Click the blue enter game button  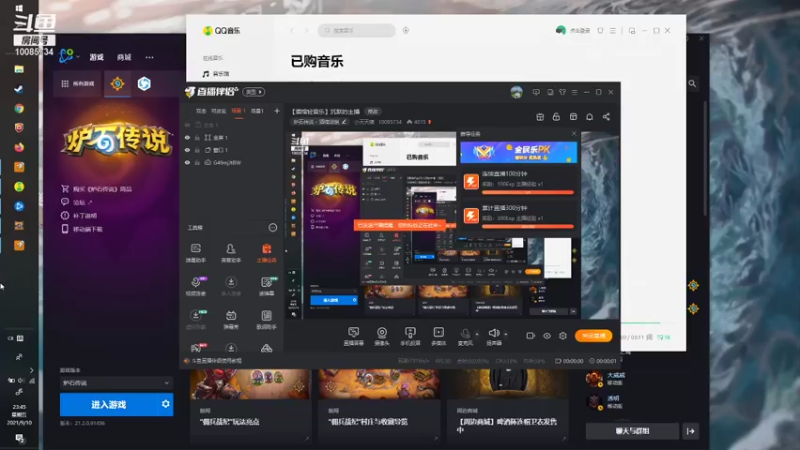[109, 404]
